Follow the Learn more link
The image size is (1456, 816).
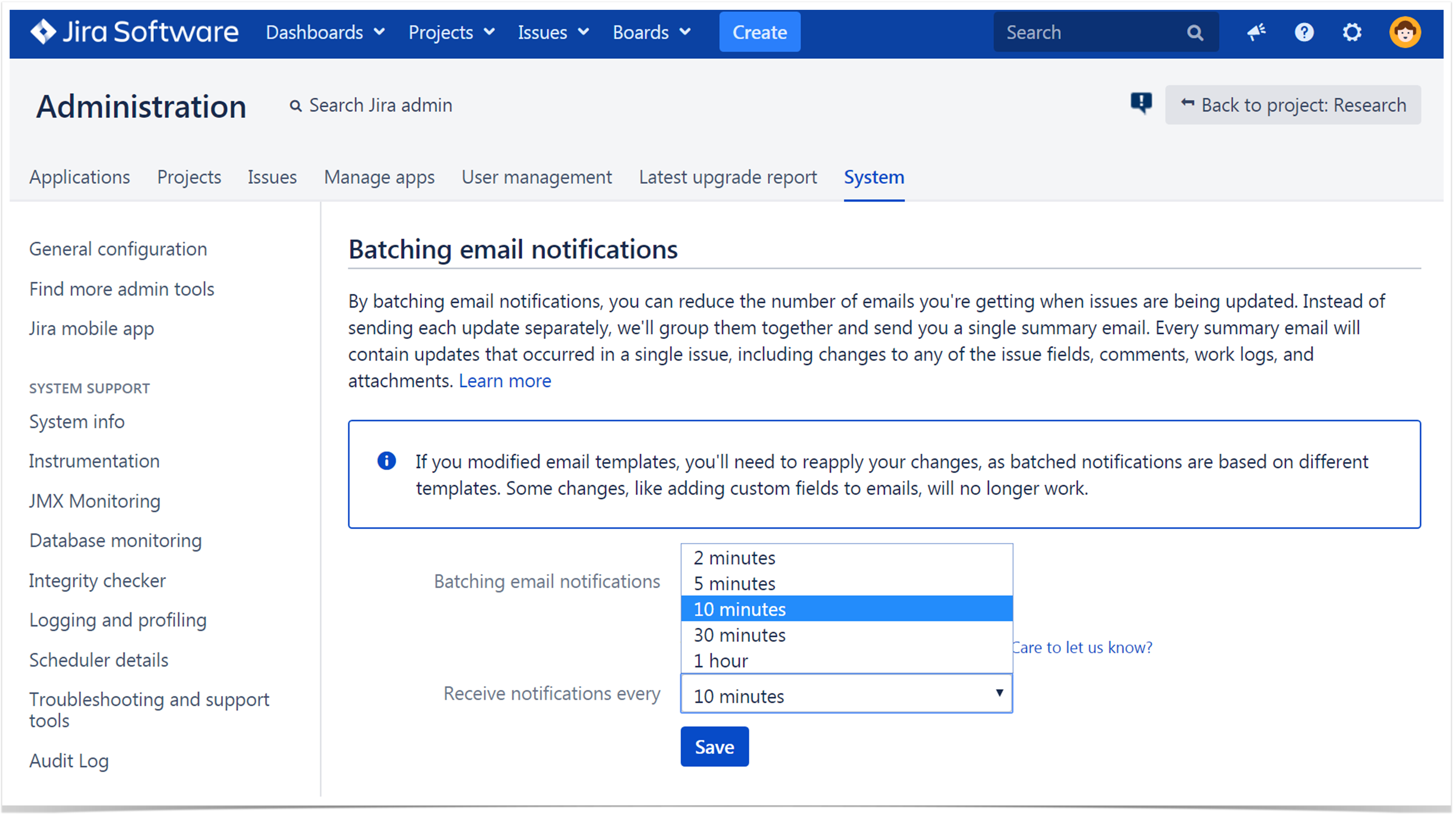pyautogui.click(x=505, y=380)
